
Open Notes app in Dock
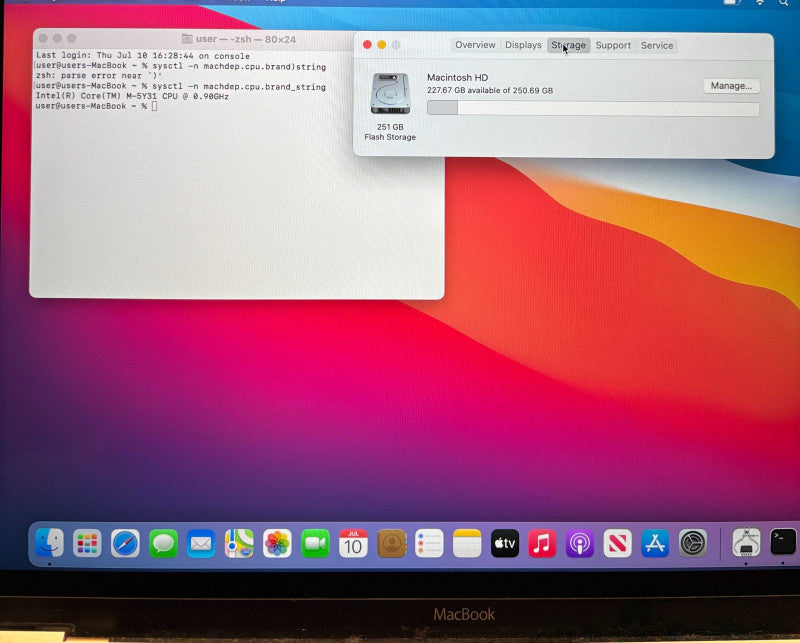click(467, 543)
